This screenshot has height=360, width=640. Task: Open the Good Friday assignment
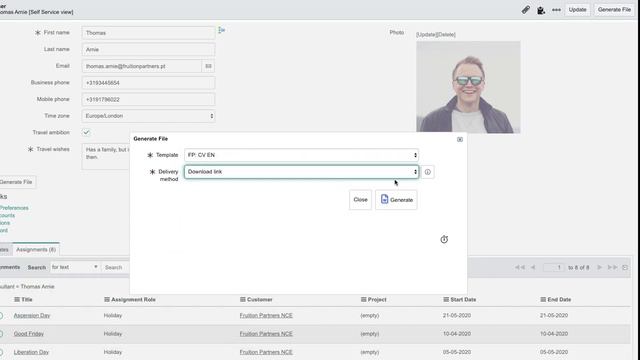[x=29, y=334]
